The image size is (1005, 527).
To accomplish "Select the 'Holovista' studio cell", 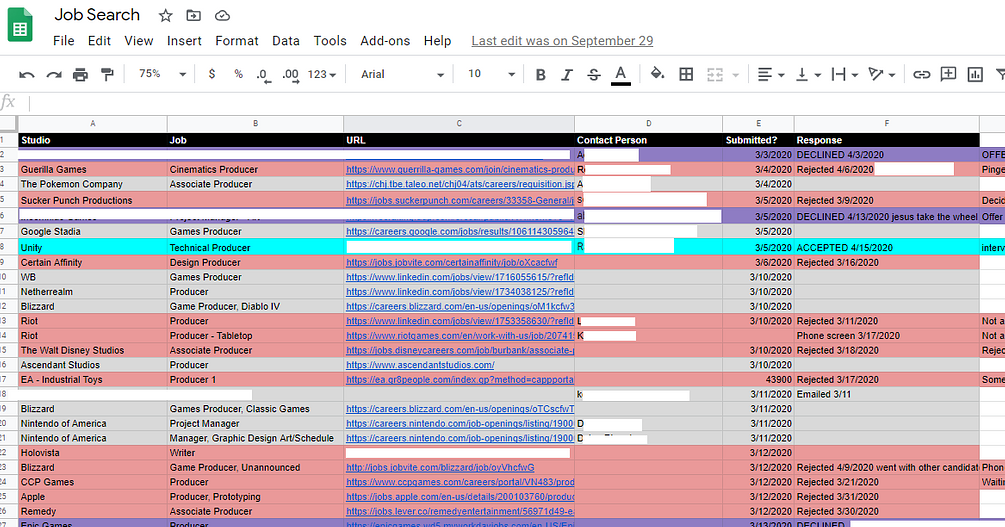I will pos(93,453).
